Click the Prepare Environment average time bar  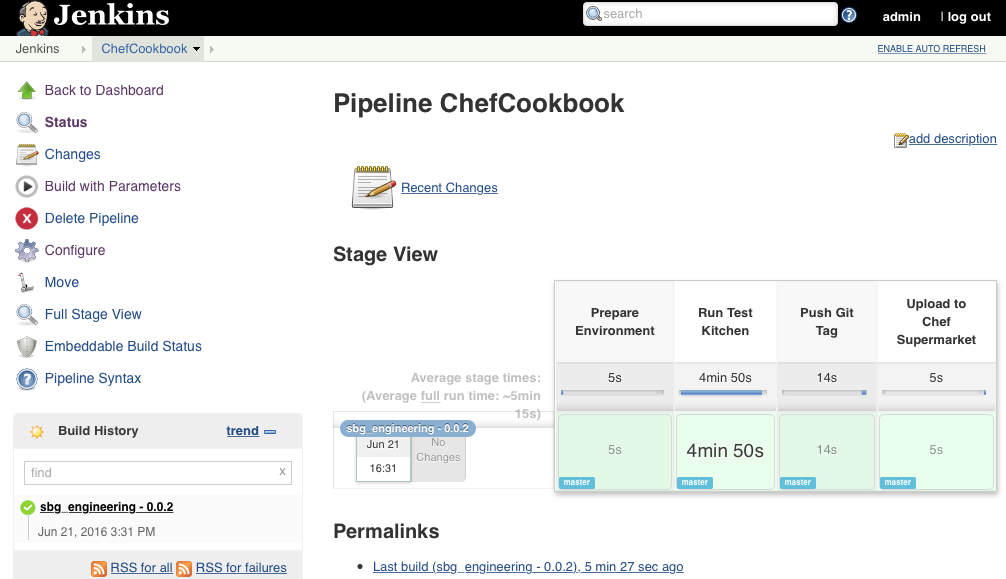point(612,392)
